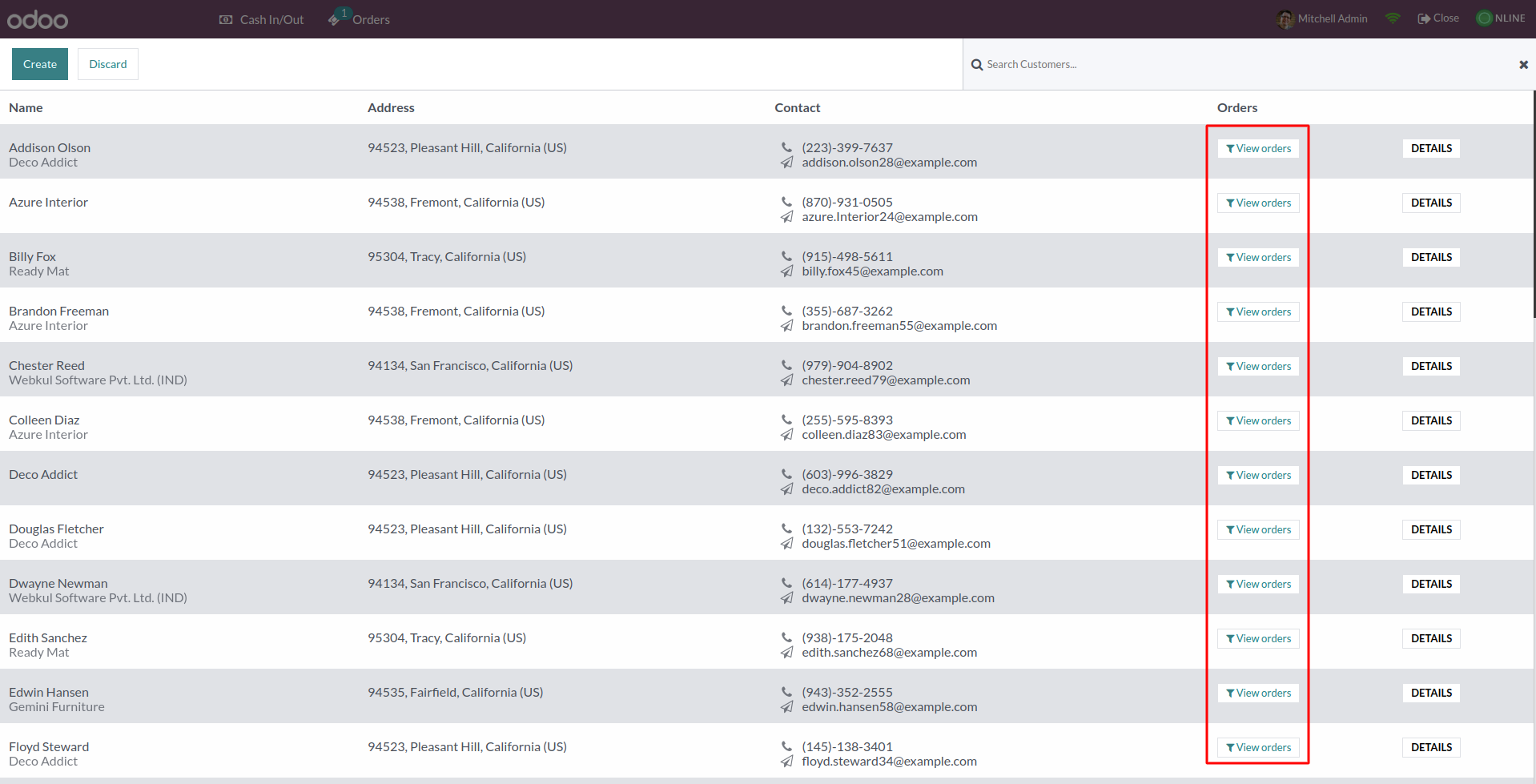Click address 94535, Fairfield, California (US)
This screenshot has height=784, width=1536.
pyautogui.click(x=455, y=692)
